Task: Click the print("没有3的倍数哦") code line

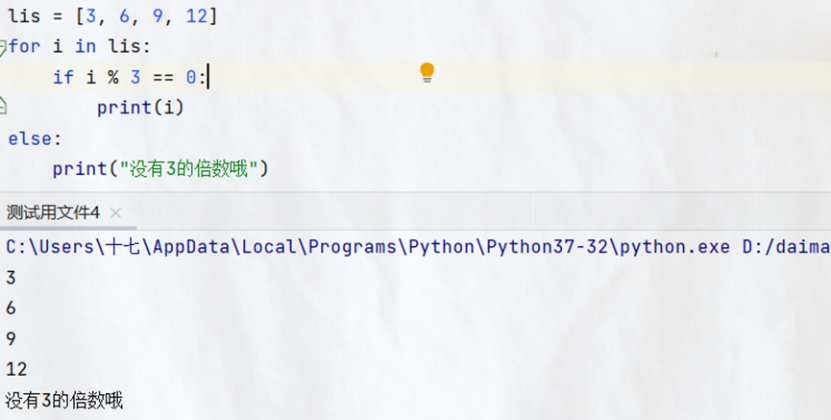Action: pos(161,169)
